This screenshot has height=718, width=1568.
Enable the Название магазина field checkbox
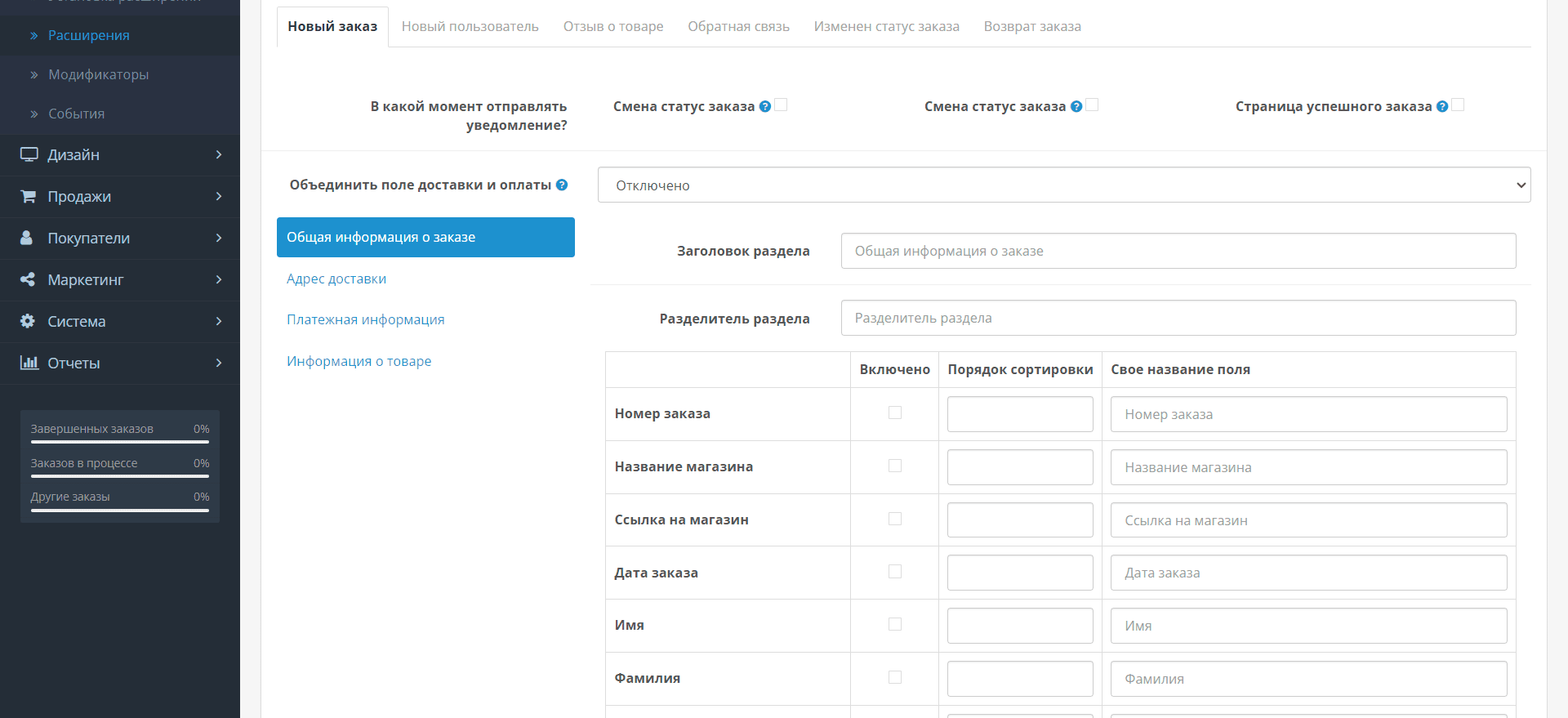pos(895,466)
